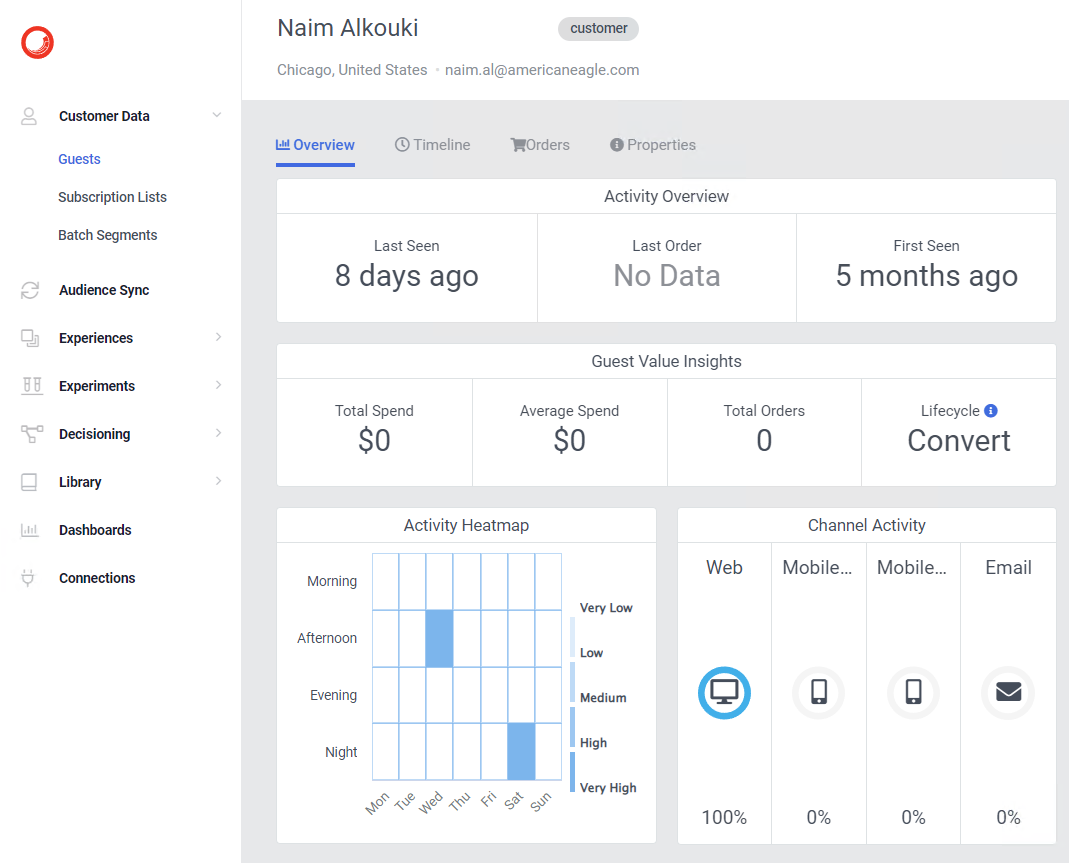Click the second Mobile channel phone icon
Screen dimensions: 1069x863
pyautogui.click(x=914, y=693)
